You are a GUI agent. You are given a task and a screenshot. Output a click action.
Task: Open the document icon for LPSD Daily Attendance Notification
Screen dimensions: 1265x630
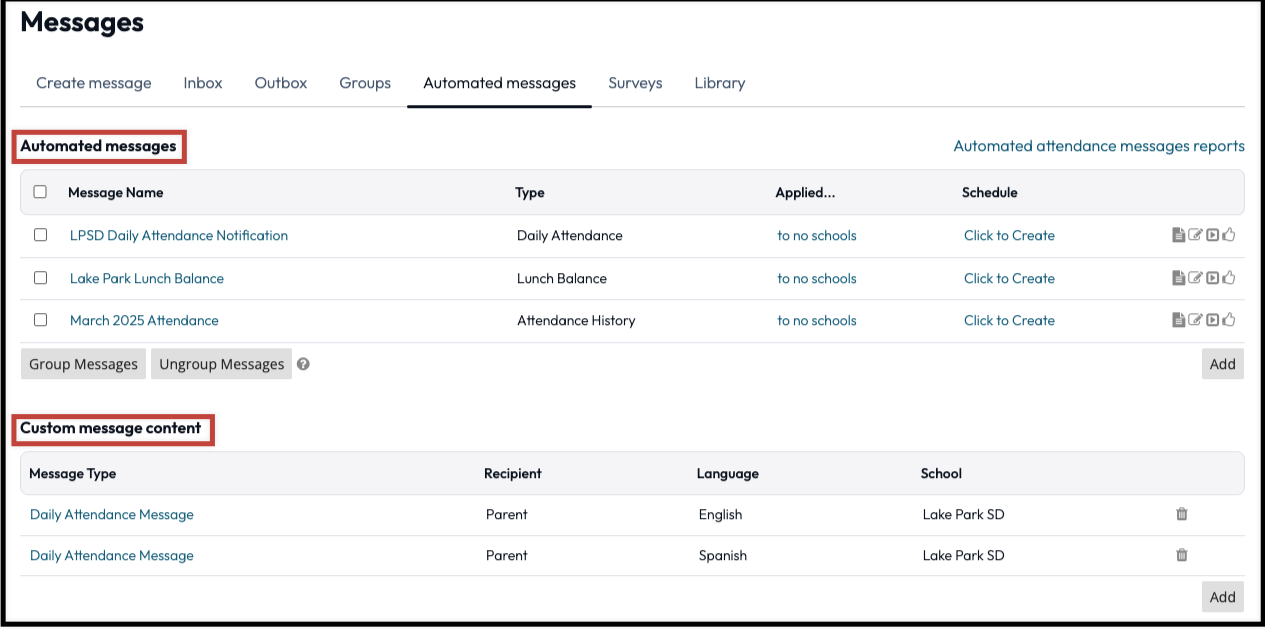[1178, 235]
